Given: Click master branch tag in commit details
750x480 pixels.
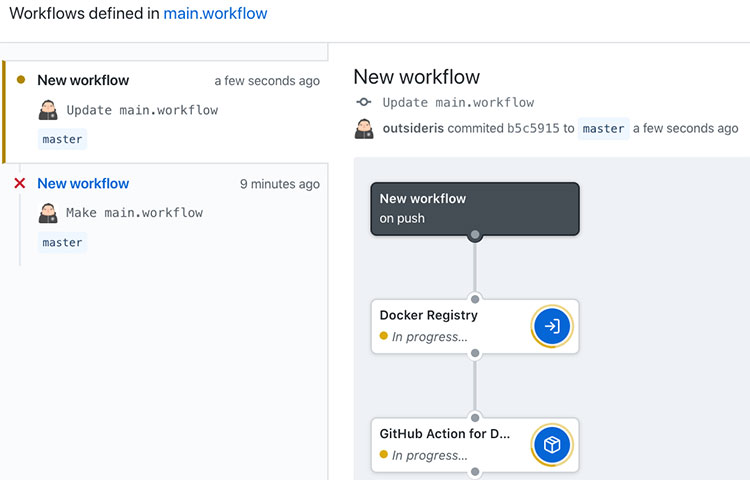Looking at the screenshot, I should 604,129.
